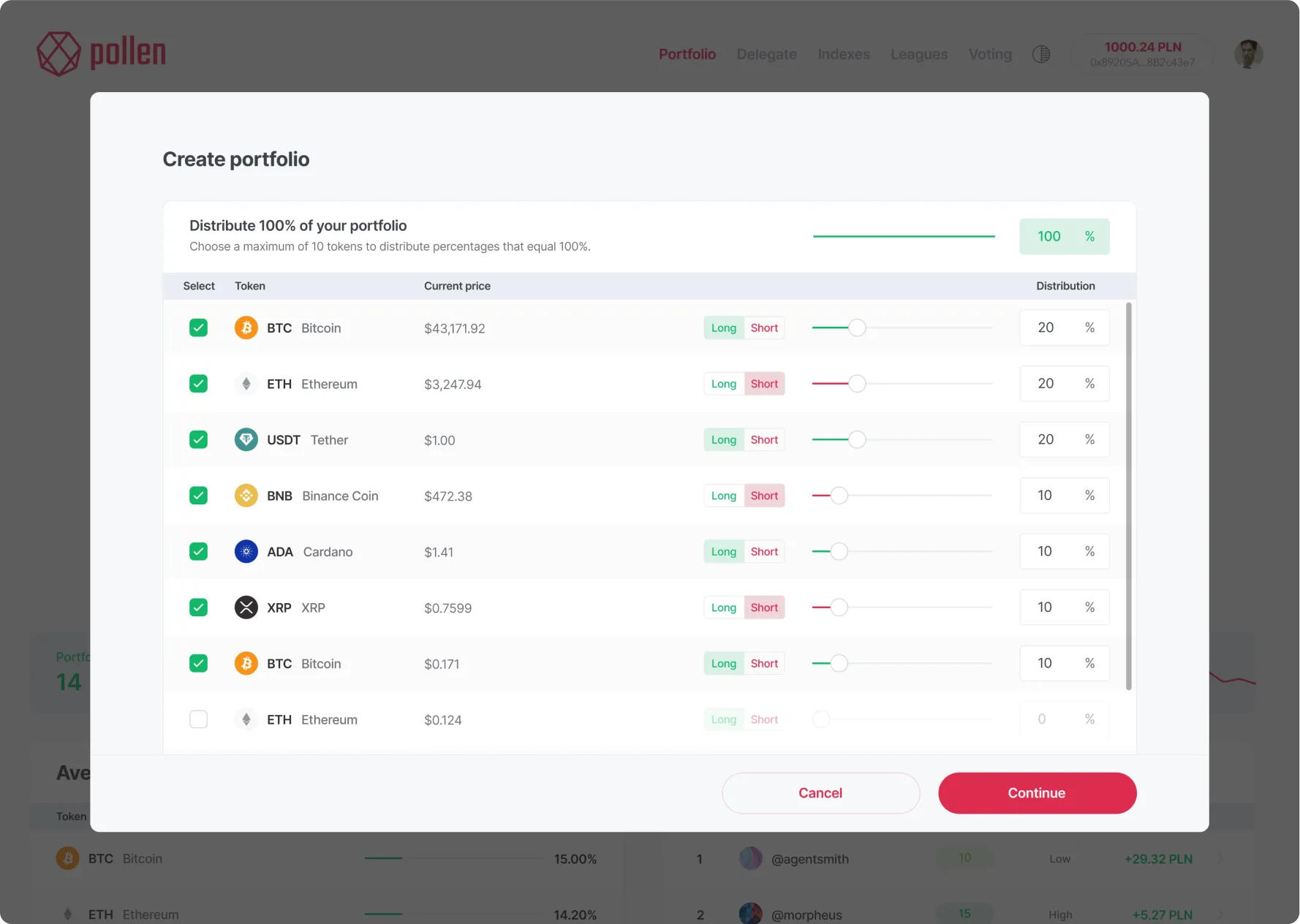Click the Tether token icon

pos(246,439)
